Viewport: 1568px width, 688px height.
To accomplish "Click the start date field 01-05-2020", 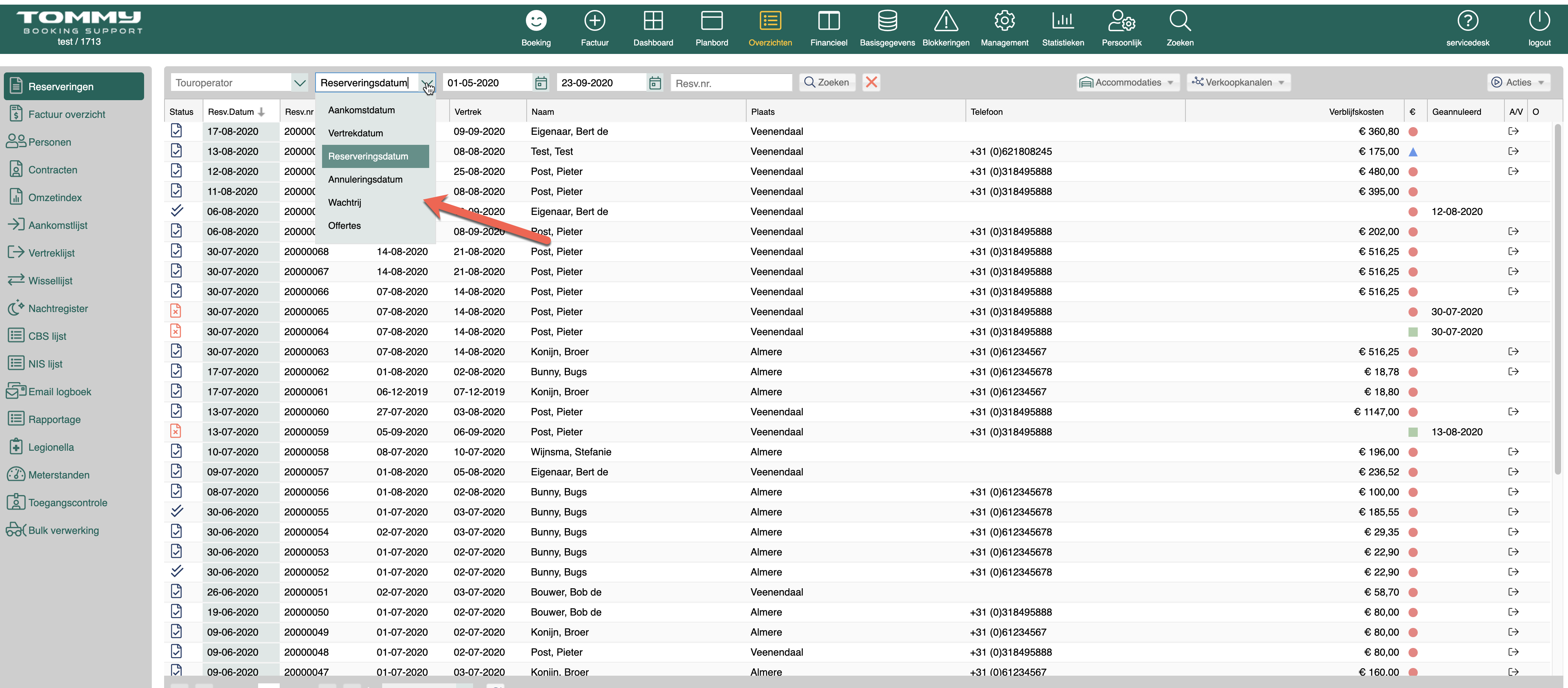I will click(x=488, y=83).
